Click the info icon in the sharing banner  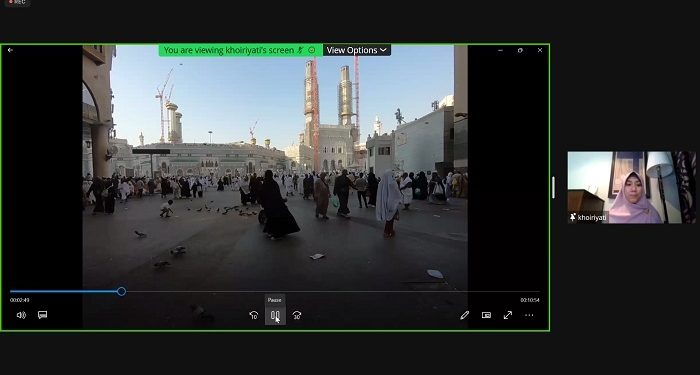tap(312, 50)
